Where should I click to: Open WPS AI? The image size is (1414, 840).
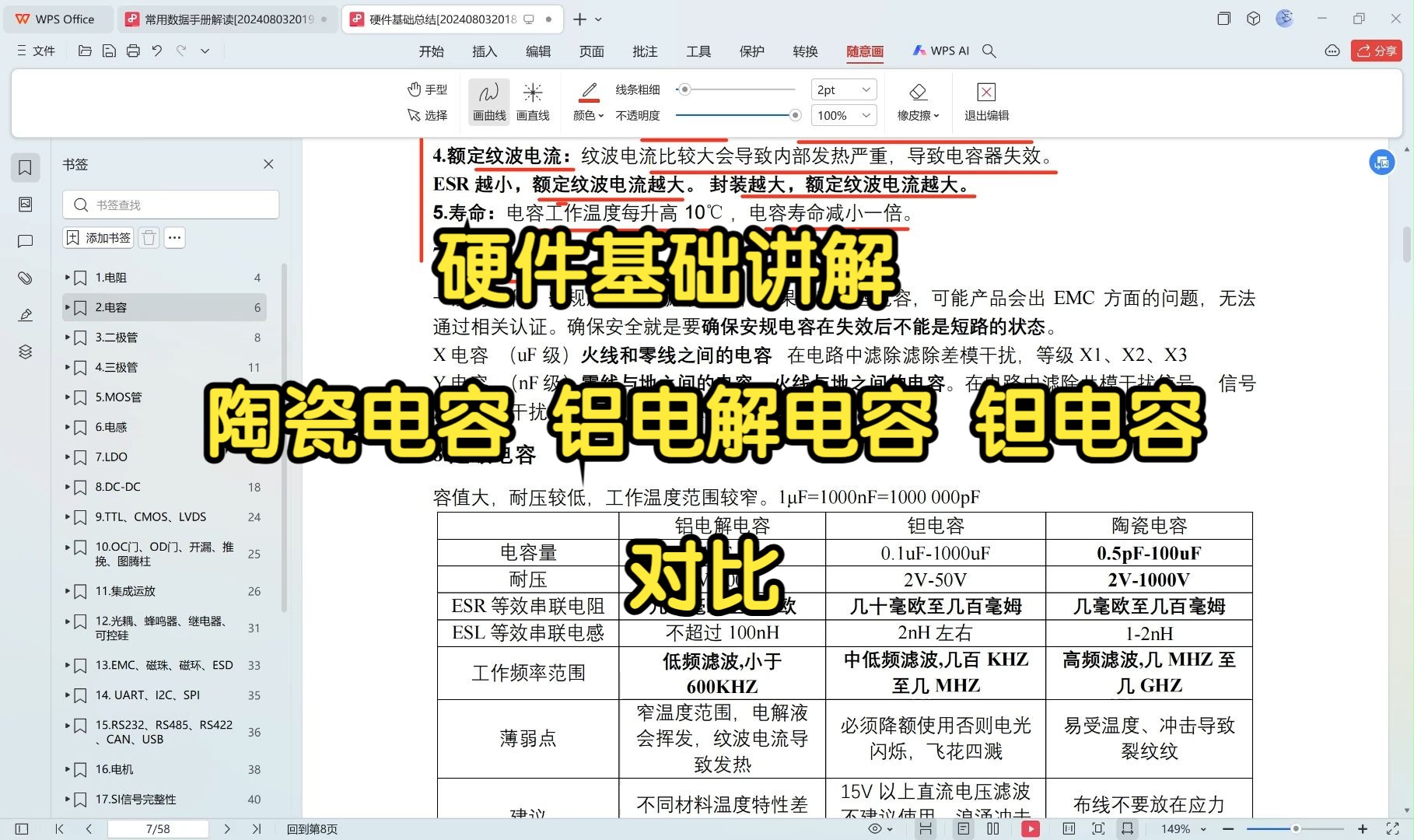click(941, 51)
